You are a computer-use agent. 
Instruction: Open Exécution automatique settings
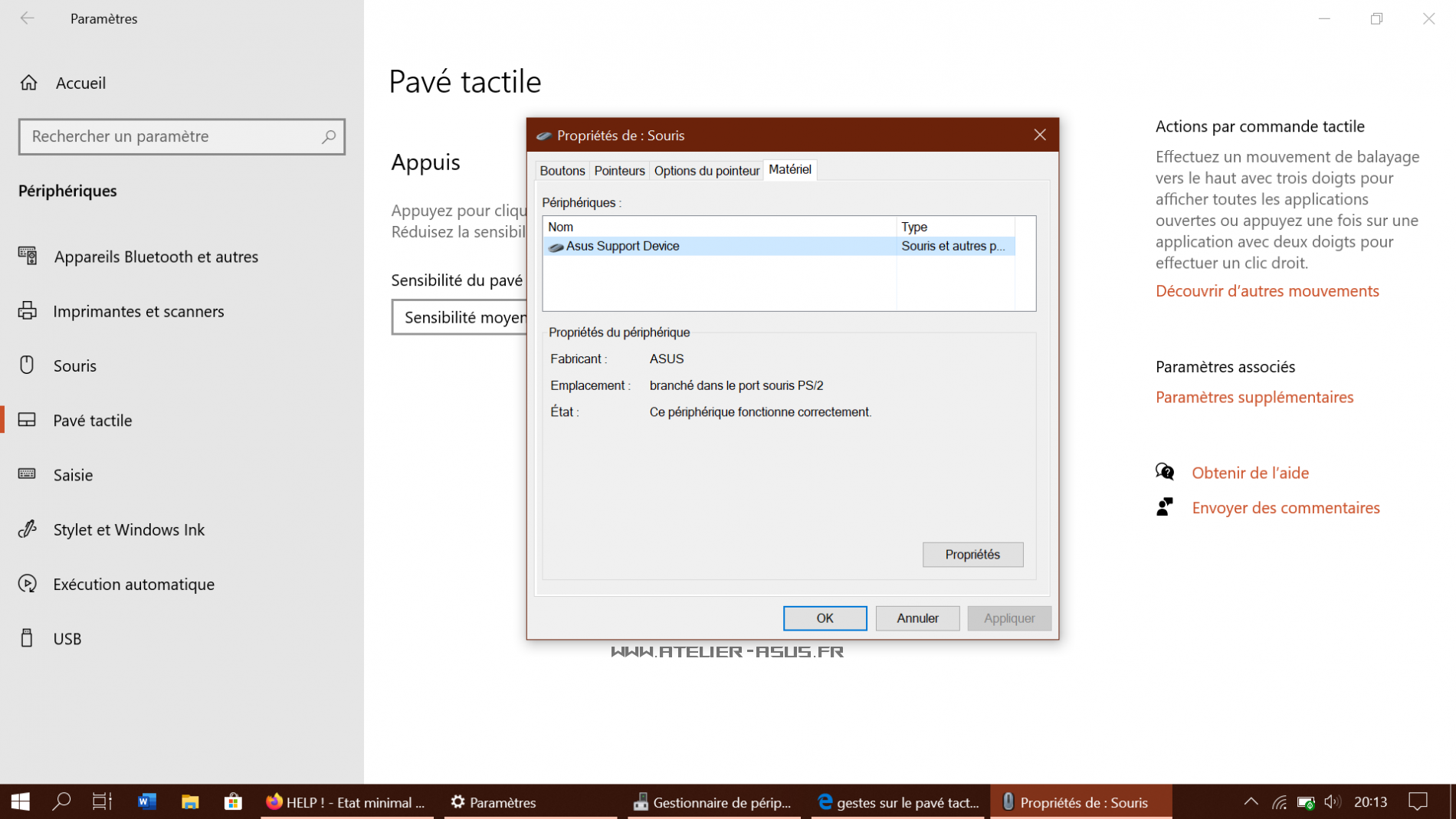pyautogui.click(x=133, y=584)
